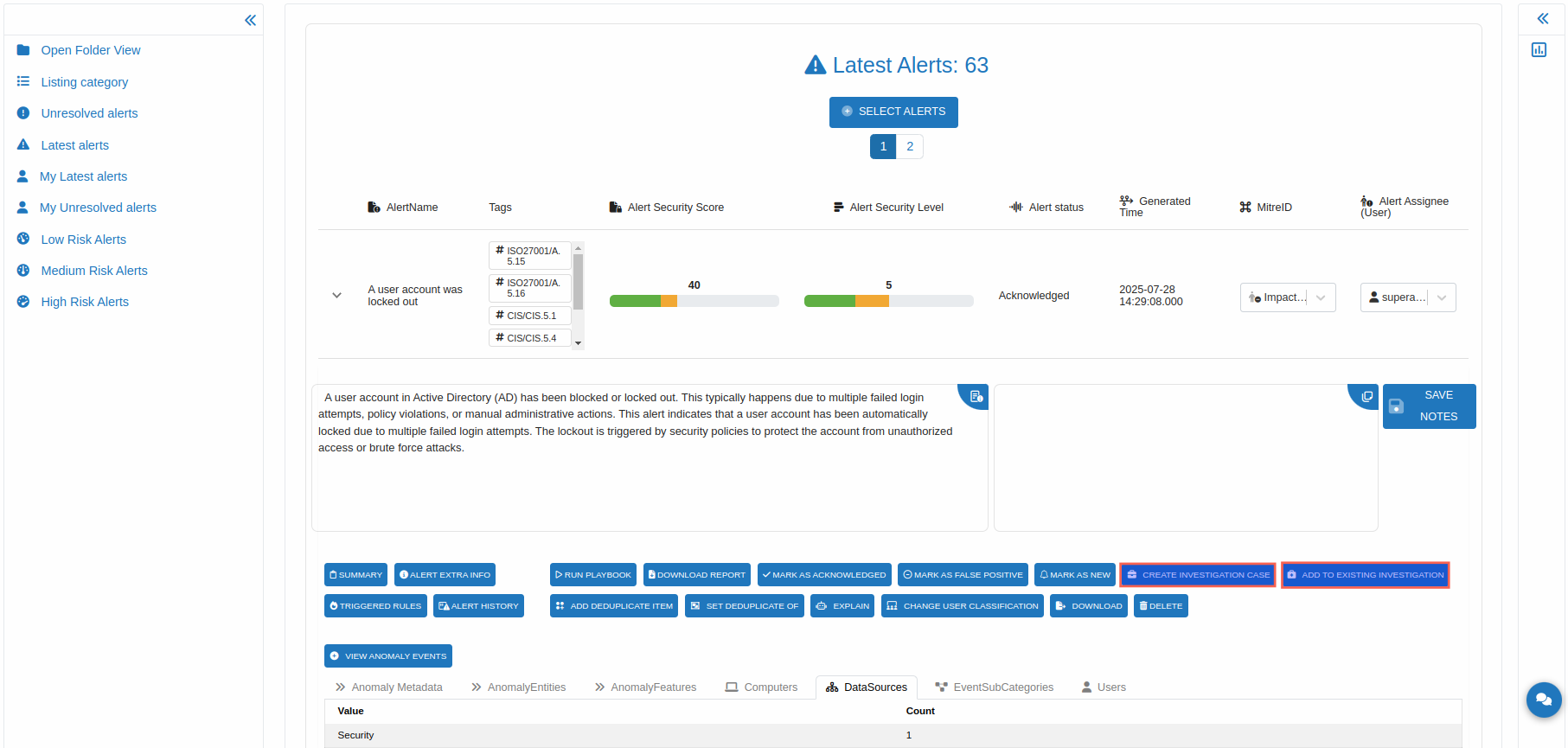
Task: Switch to the Computers tab
Action: point(761,687)
